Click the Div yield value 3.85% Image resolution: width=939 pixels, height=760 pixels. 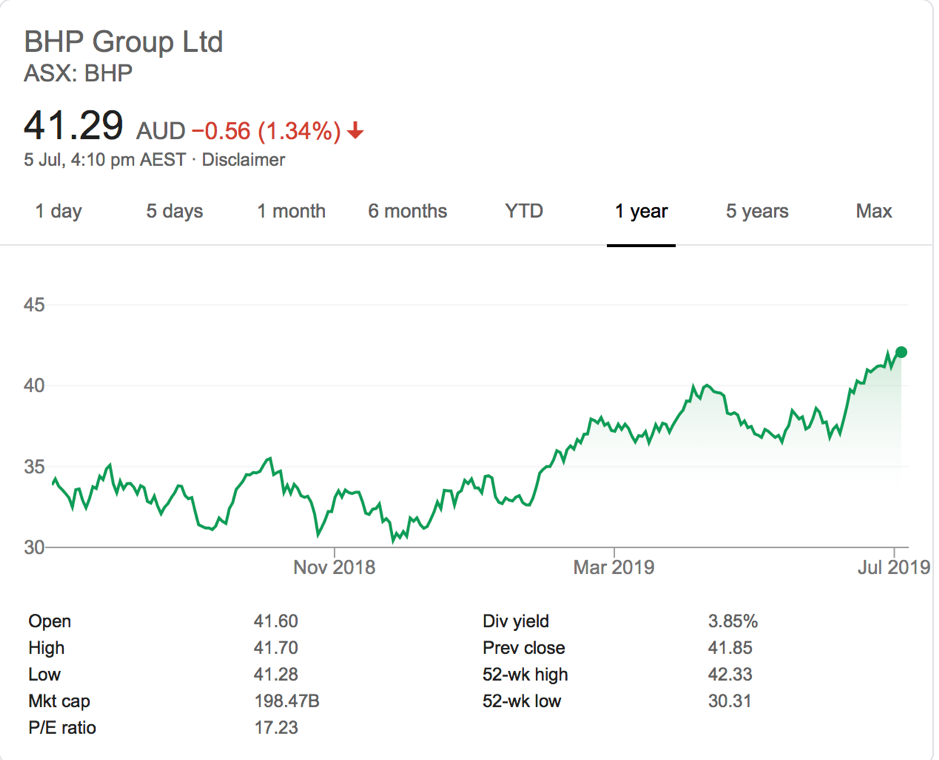point(733,621)
